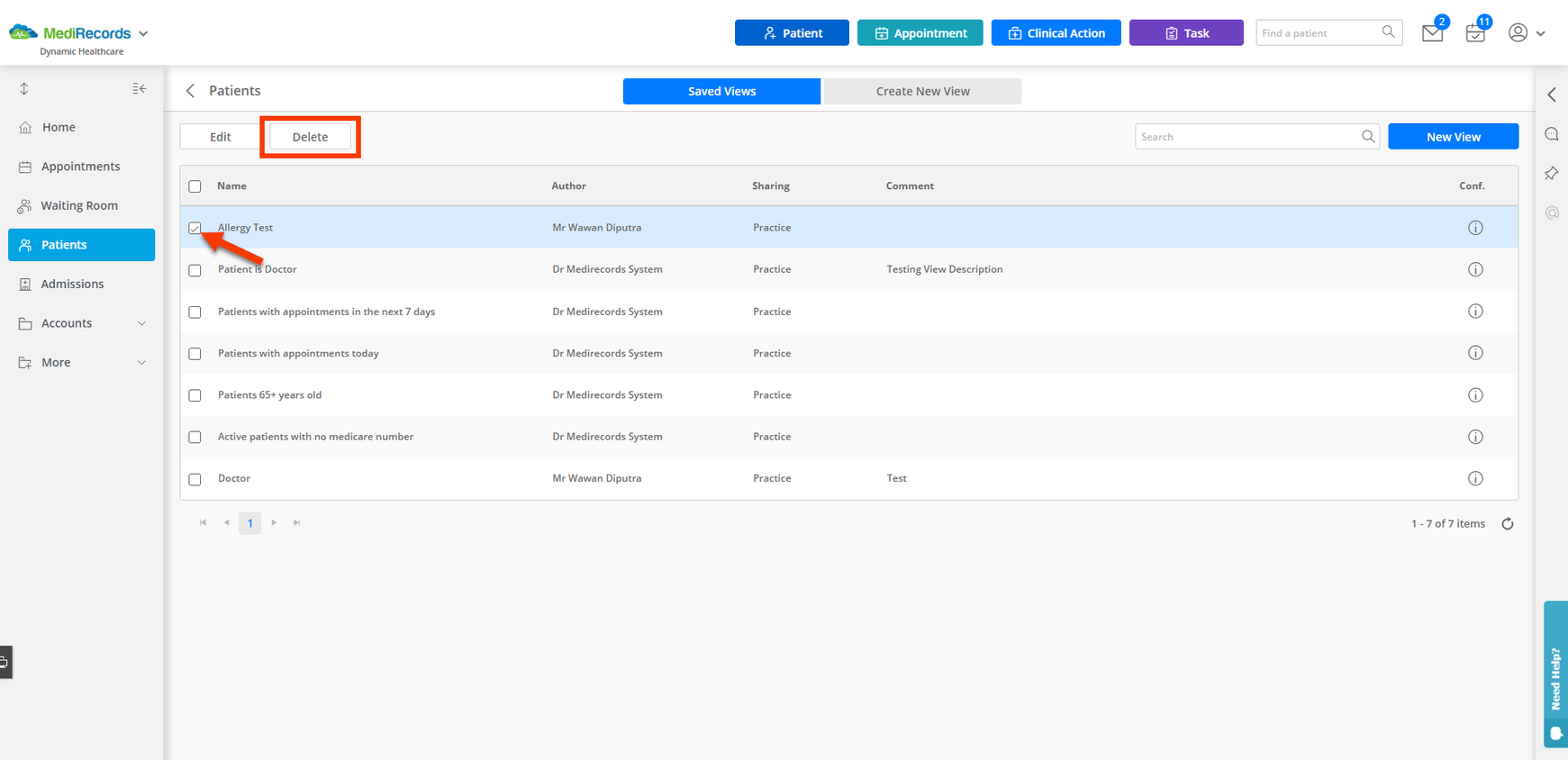Screen dimensions: 1568x760
Task: Click the Comment column header
Action: pos(910,186)
